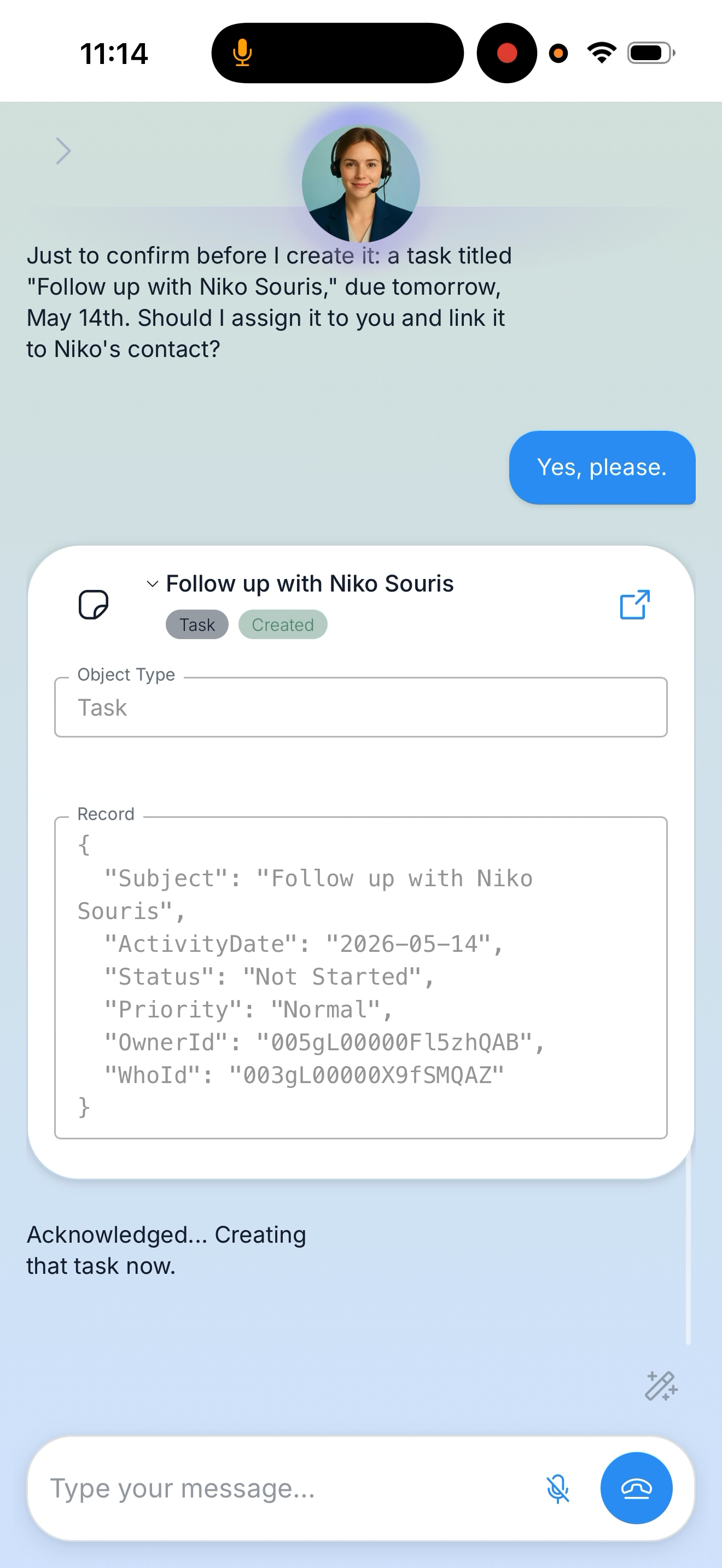Tap the Follow up with Niko Souris title
Image resolution: width=722 pixels, height=1568 pixels.
(x=310, y=584)
